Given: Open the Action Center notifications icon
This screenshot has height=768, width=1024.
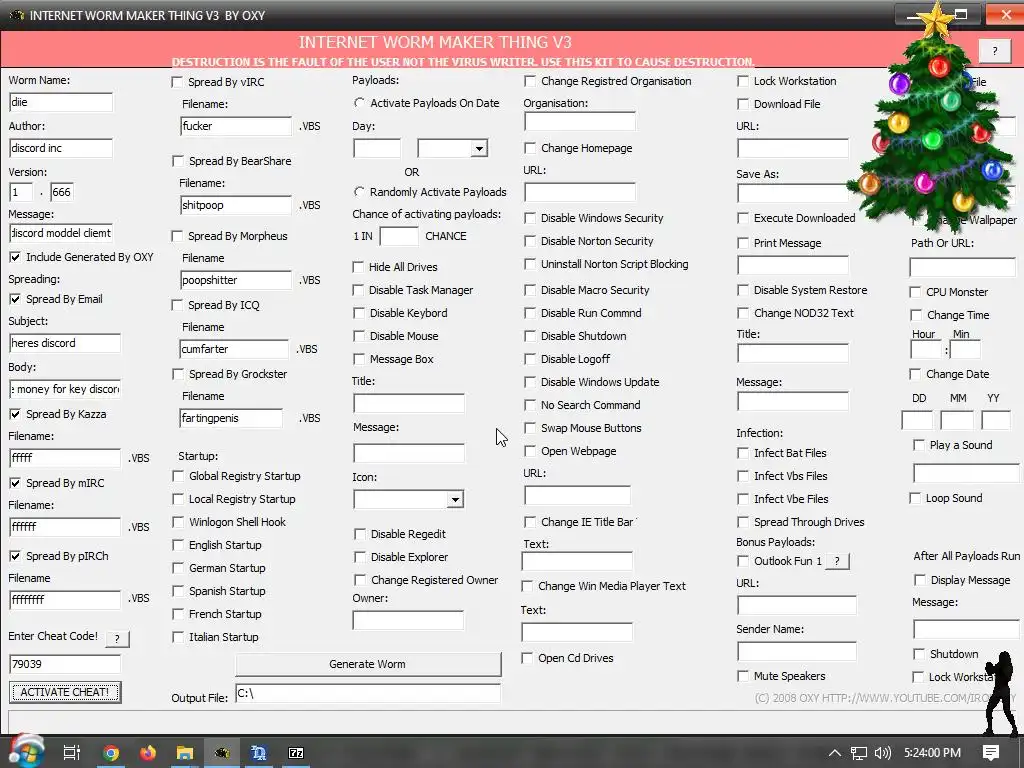Looking at the screenshot, I should tap(991, 753).
